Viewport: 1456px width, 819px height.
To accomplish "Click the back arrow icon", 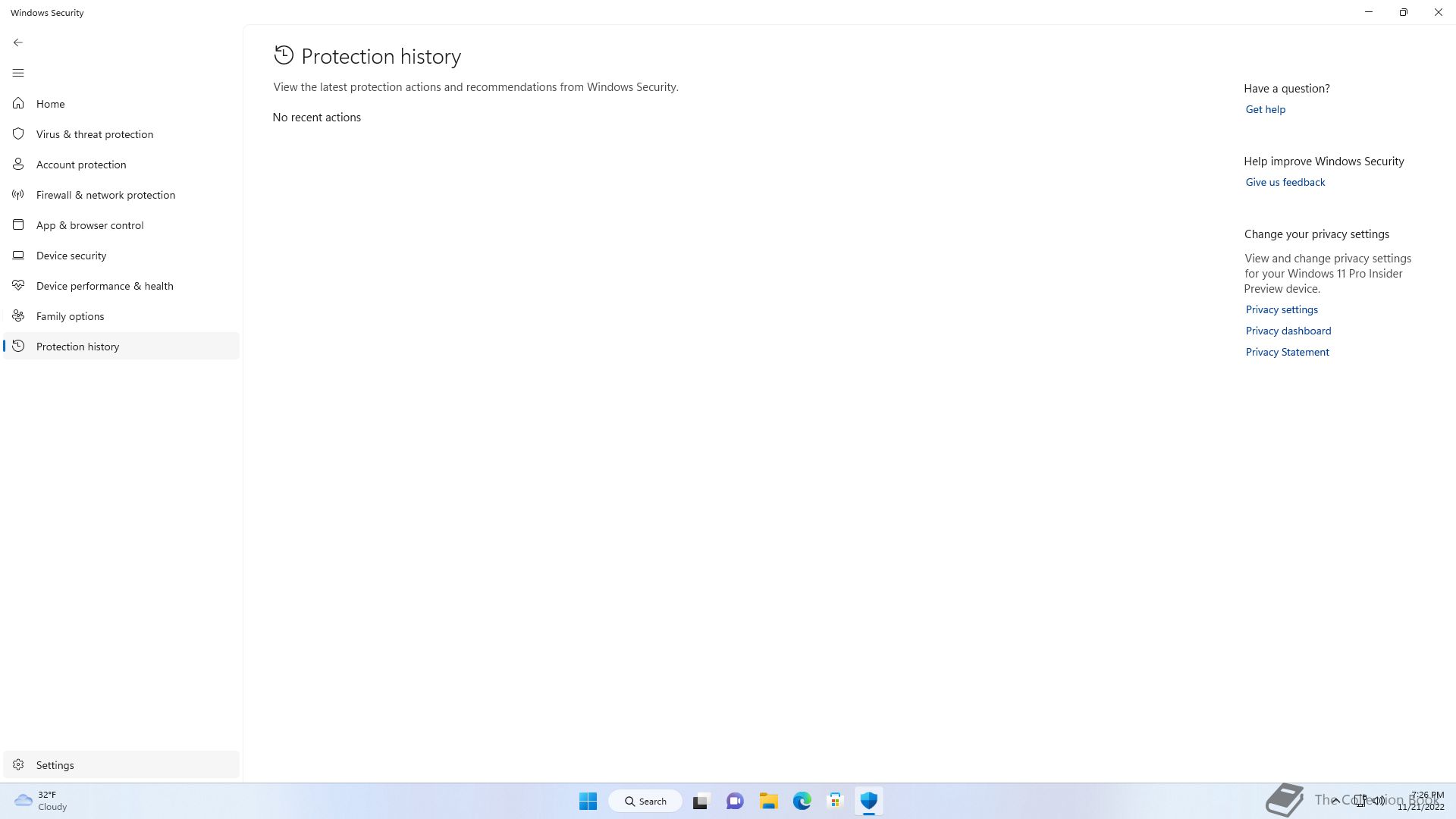I will tap(18, 42).
